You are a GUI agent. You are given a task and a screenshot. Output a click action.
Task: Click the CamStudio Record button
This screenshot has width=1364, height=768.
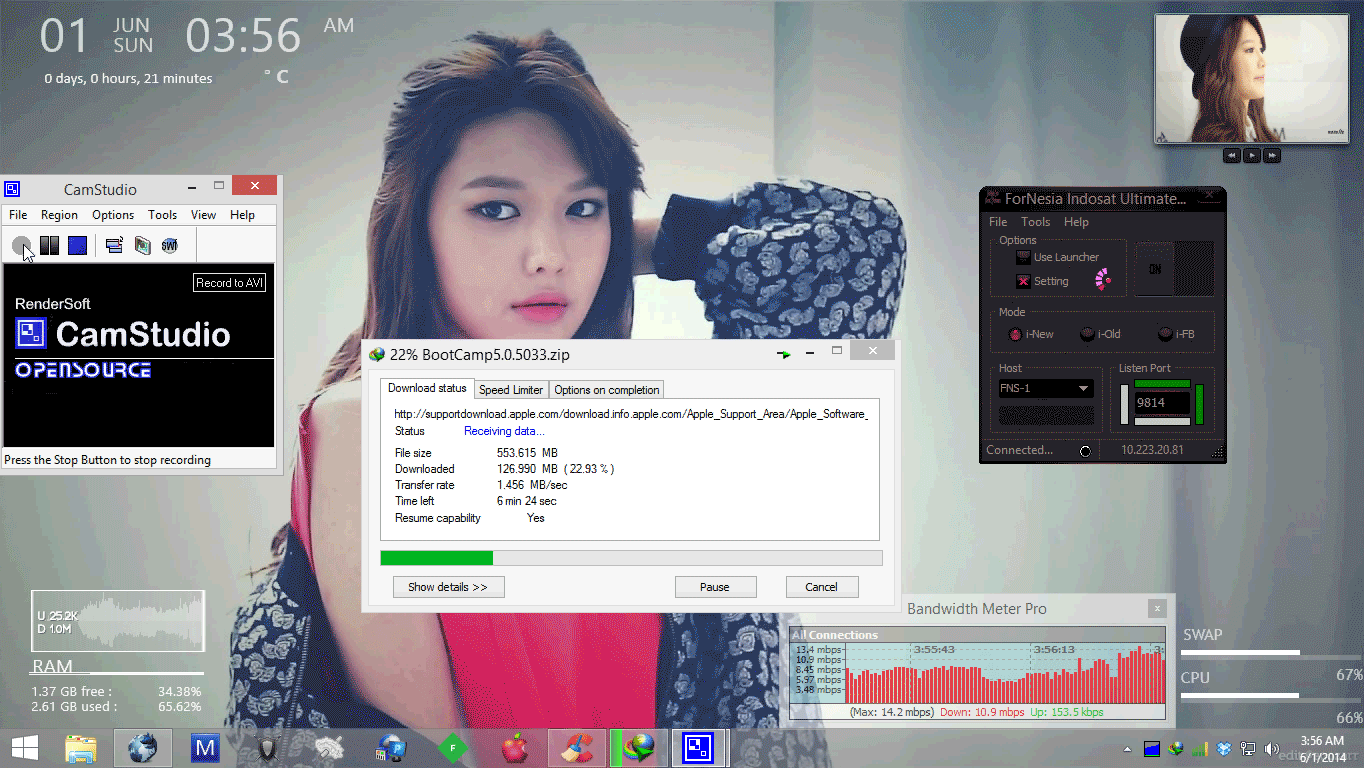[21, 245]
